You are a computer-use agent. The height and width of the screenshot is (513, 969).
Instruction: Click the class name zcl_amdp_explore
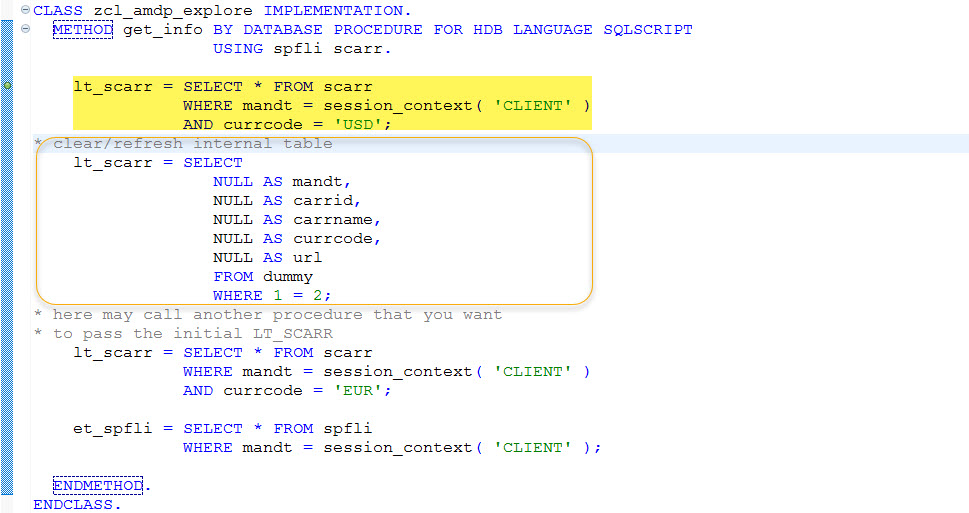pyautogui.click(x=173, y=11)
